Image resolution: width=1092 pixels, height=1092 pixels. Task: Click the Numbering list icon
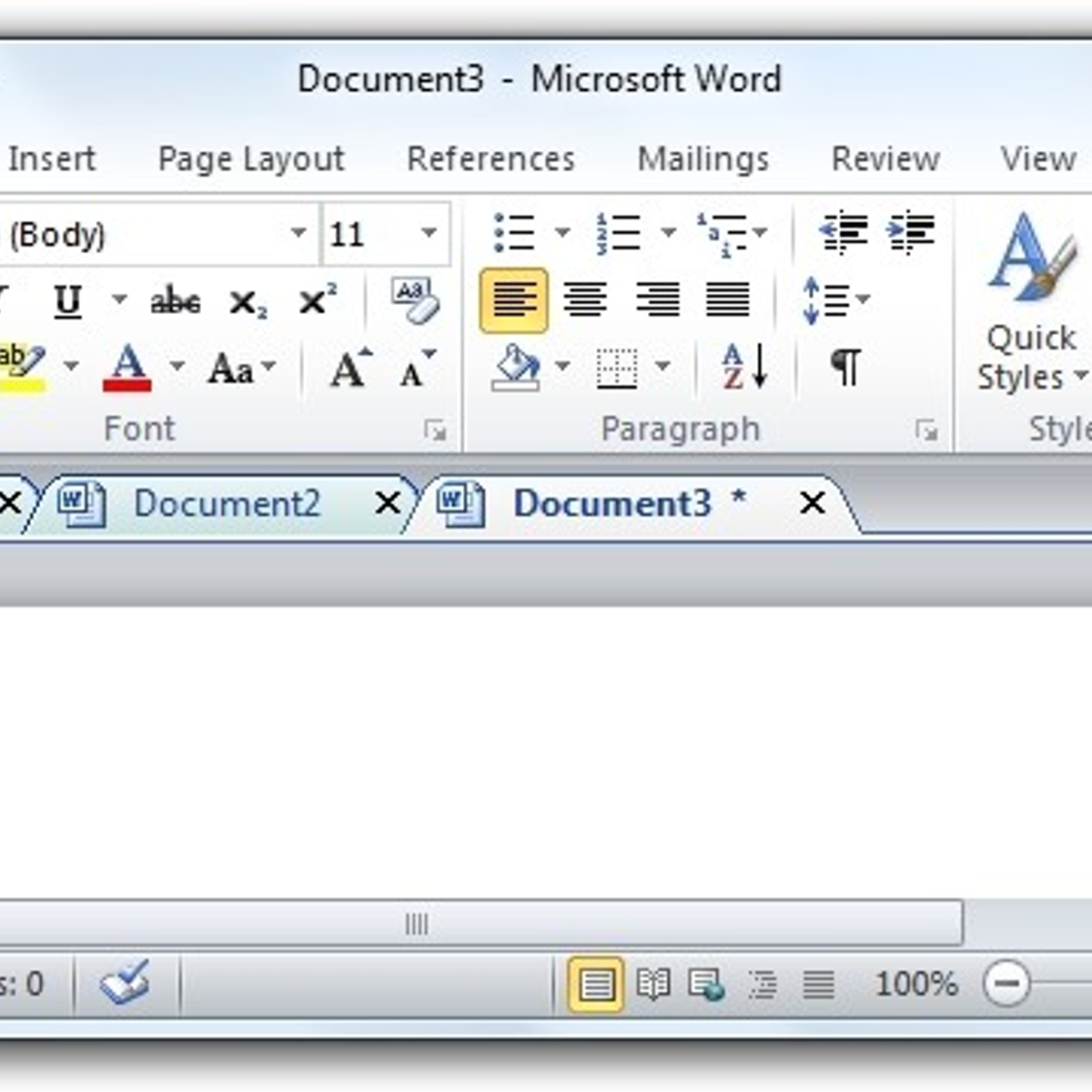click(619, 233)
